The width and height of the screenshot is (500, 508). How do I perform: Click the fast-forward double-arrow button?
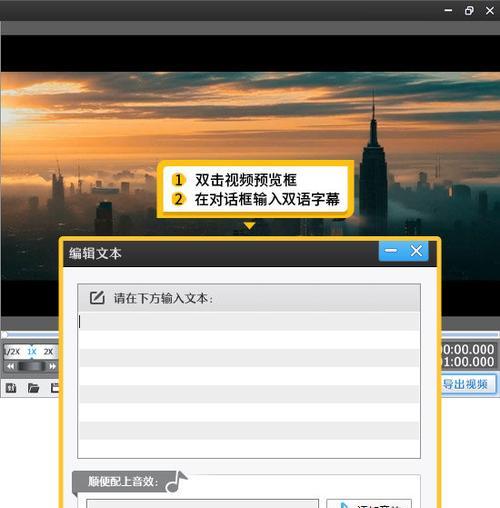pyautogui.click(x=52, y=366)
